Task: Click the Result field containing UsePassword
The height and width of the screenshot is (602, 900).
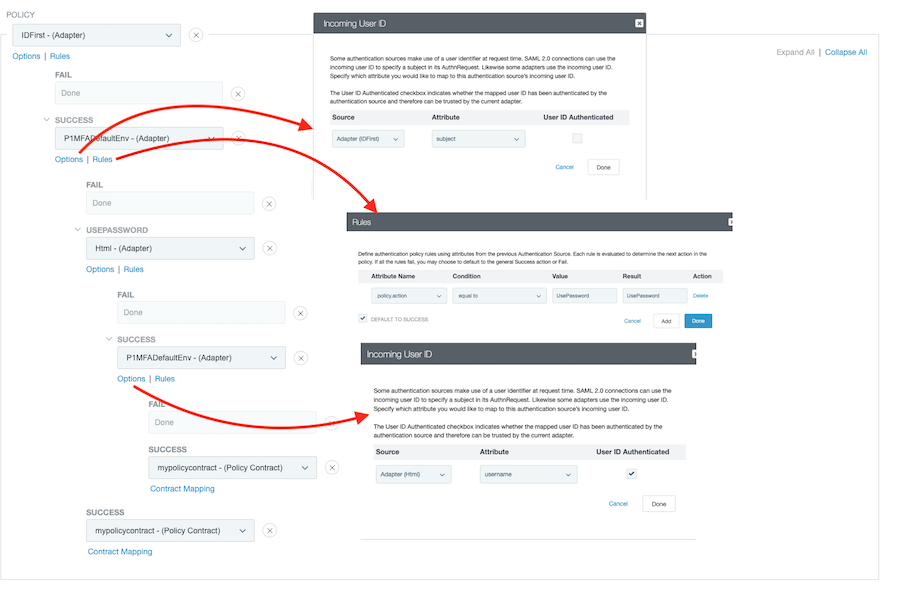Action: tap(655, 296)
